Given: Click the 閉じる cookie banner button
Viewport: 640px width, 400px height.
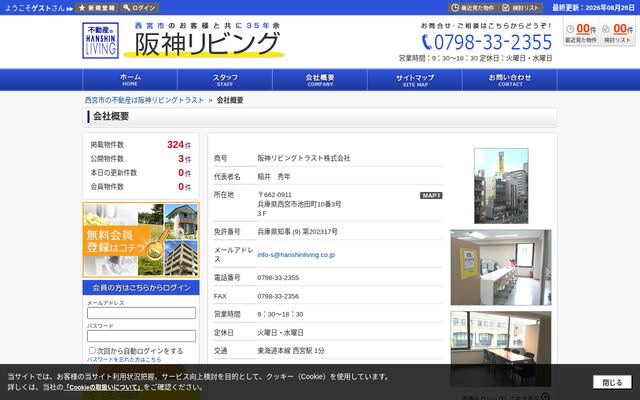Looking at the screenshot, I should [x=612, y=382].
